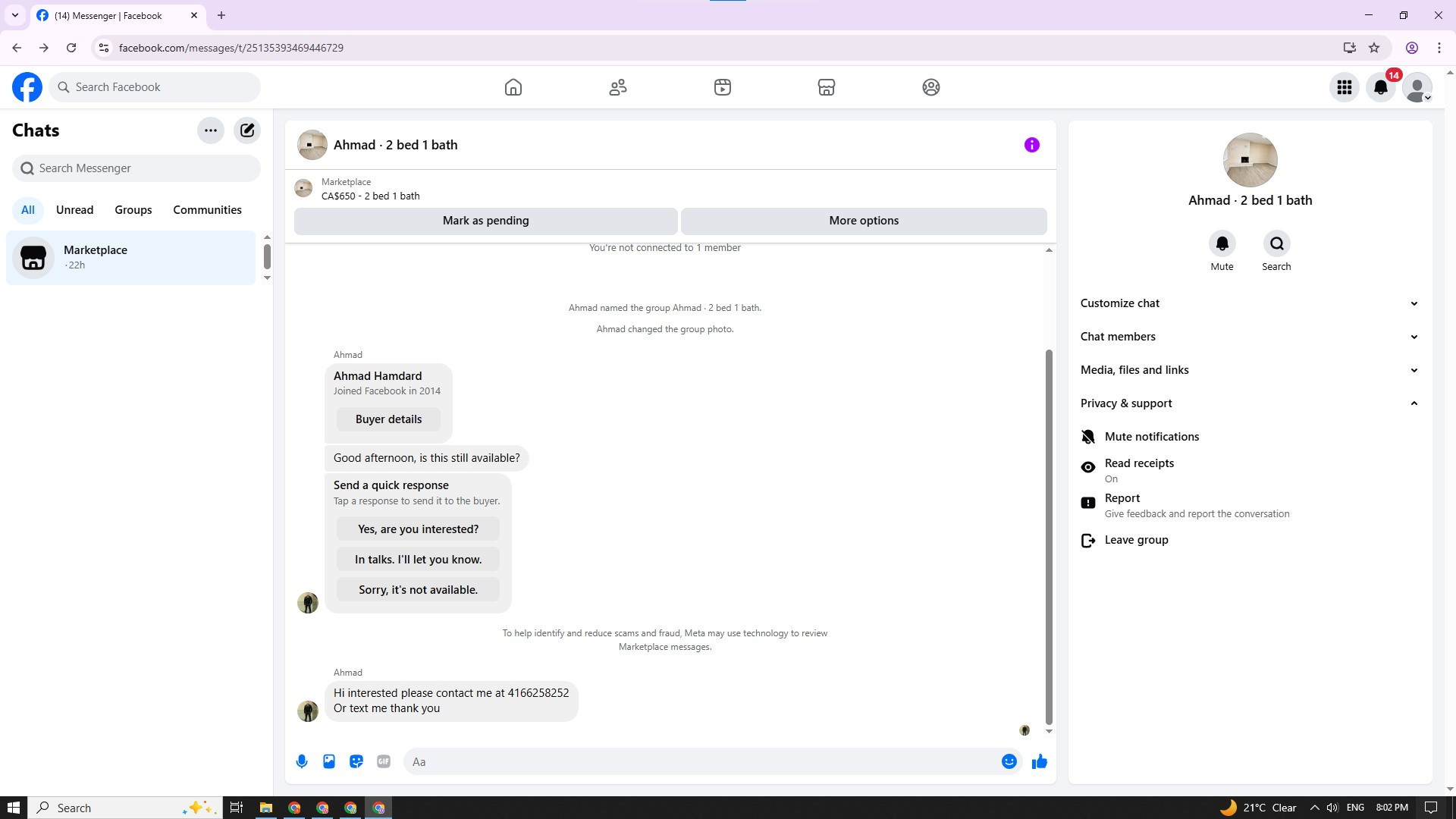Open the GIF picker icon
Image resolution: width=1456 pixels, height=819 pixels.
click(x=384, y=761)
